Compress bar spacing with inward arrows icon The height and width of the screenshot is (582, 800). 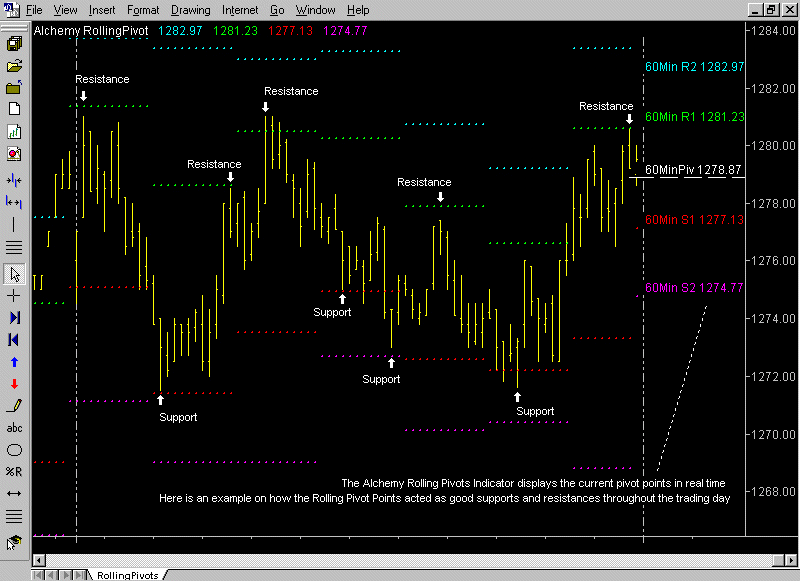(x=14, y=181)
